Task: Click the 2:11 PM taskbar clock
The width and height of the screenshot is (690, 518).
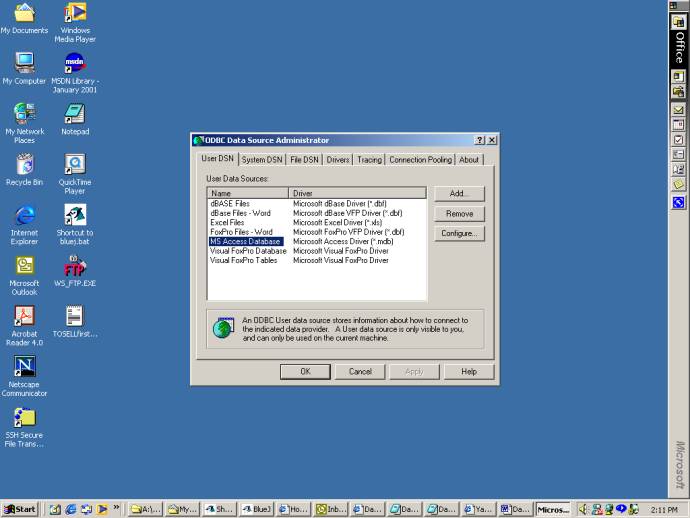Action: [x=664, y=510]
